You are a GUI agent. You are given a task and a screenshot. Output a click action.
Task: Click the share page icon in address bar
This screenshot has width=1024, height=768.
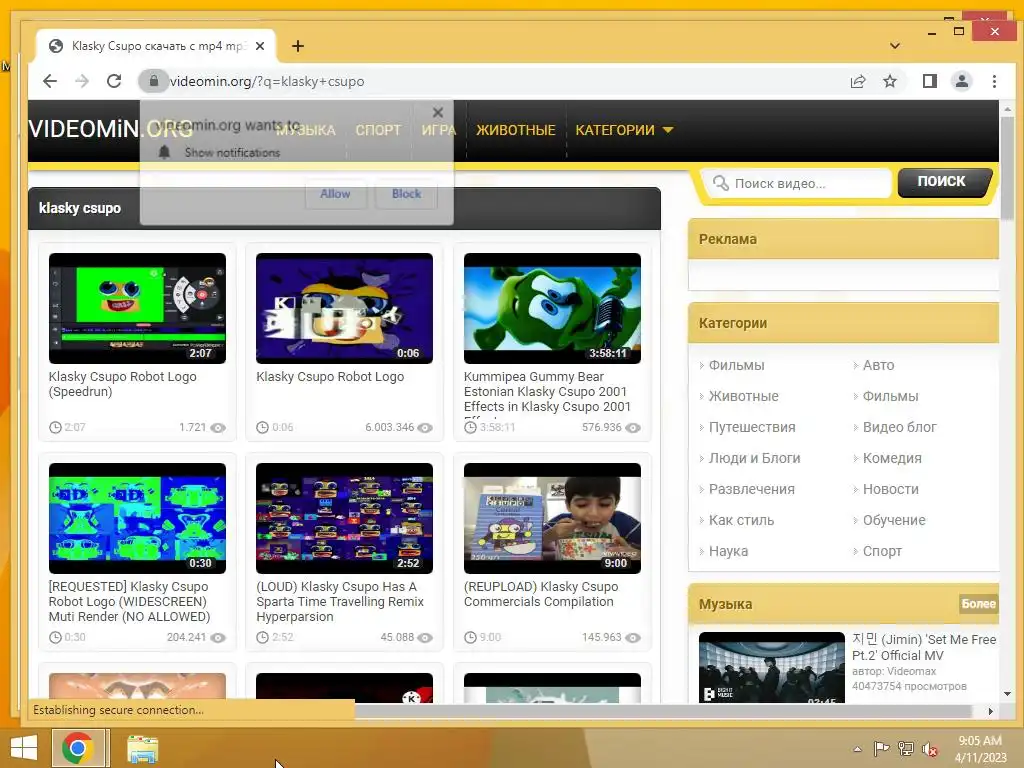[858, 81]
